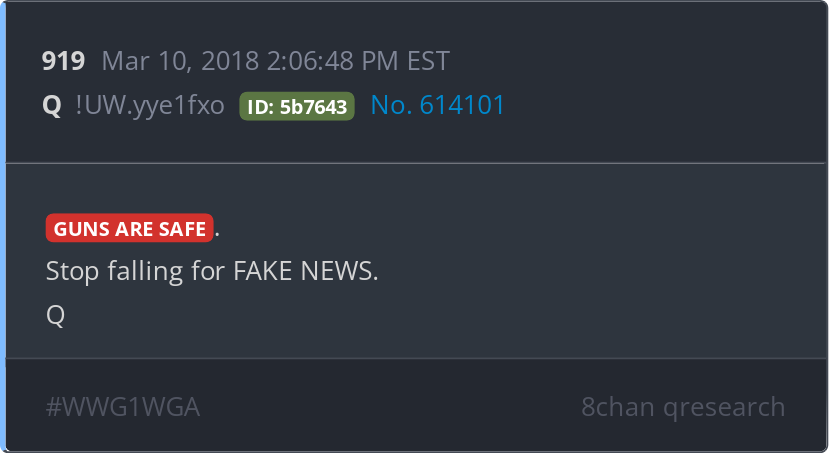Click the green ID: 5b7643 badge
Screen dimensions: 830x454
click(x=297, y=106)
